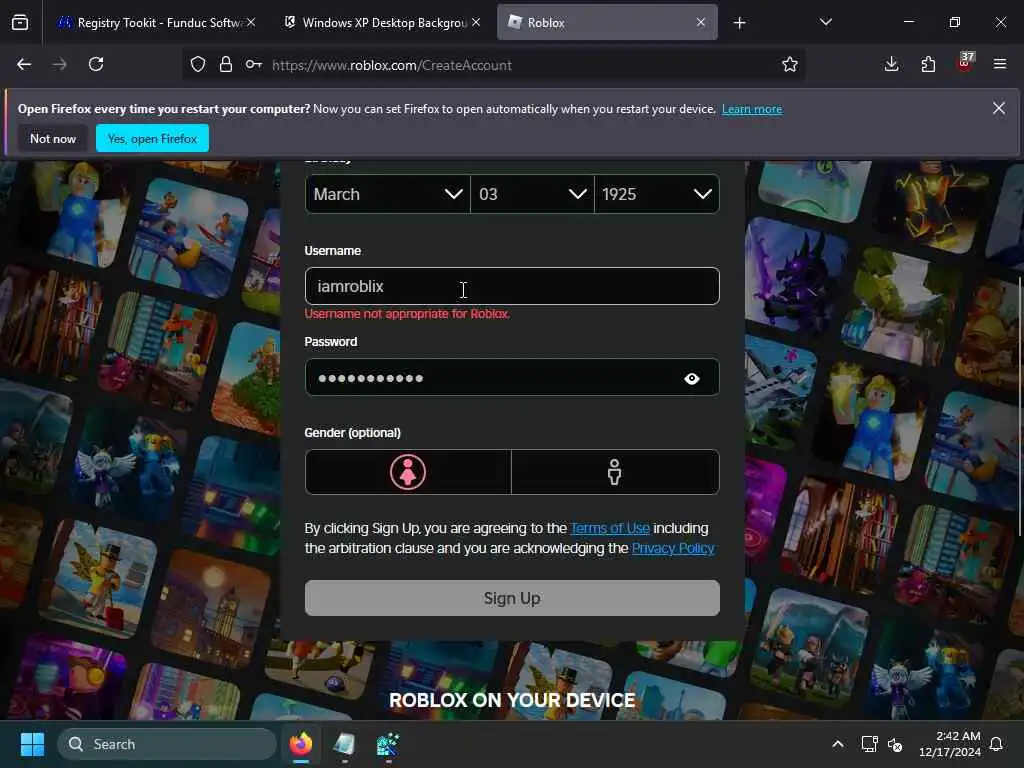Viewport: 1024px width, 768px height.
Task: Open Firefox application hamburger menu
Action: point(1000,65)
